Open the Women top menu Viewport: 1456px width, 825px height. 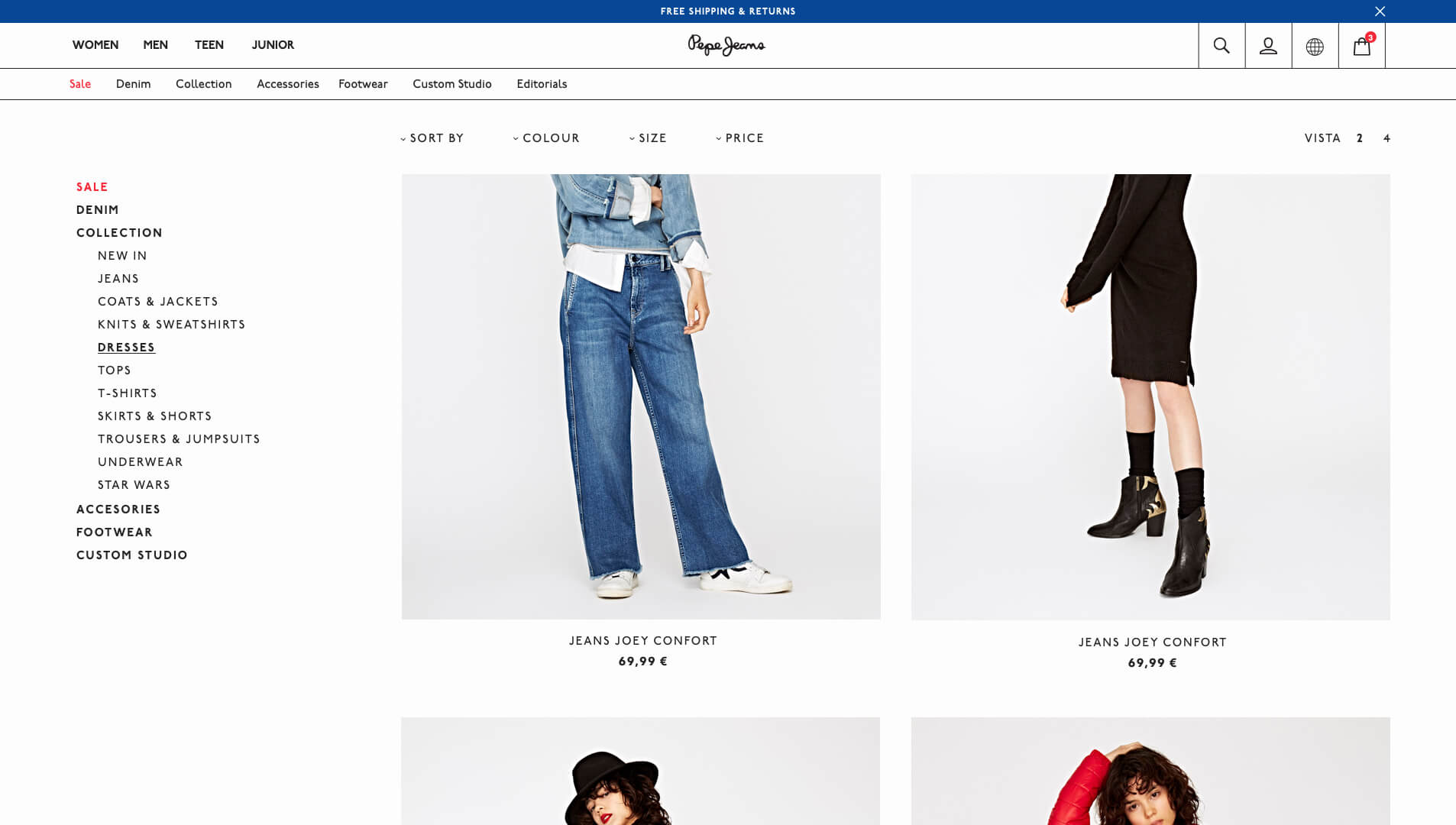click(x=95, y=45)
